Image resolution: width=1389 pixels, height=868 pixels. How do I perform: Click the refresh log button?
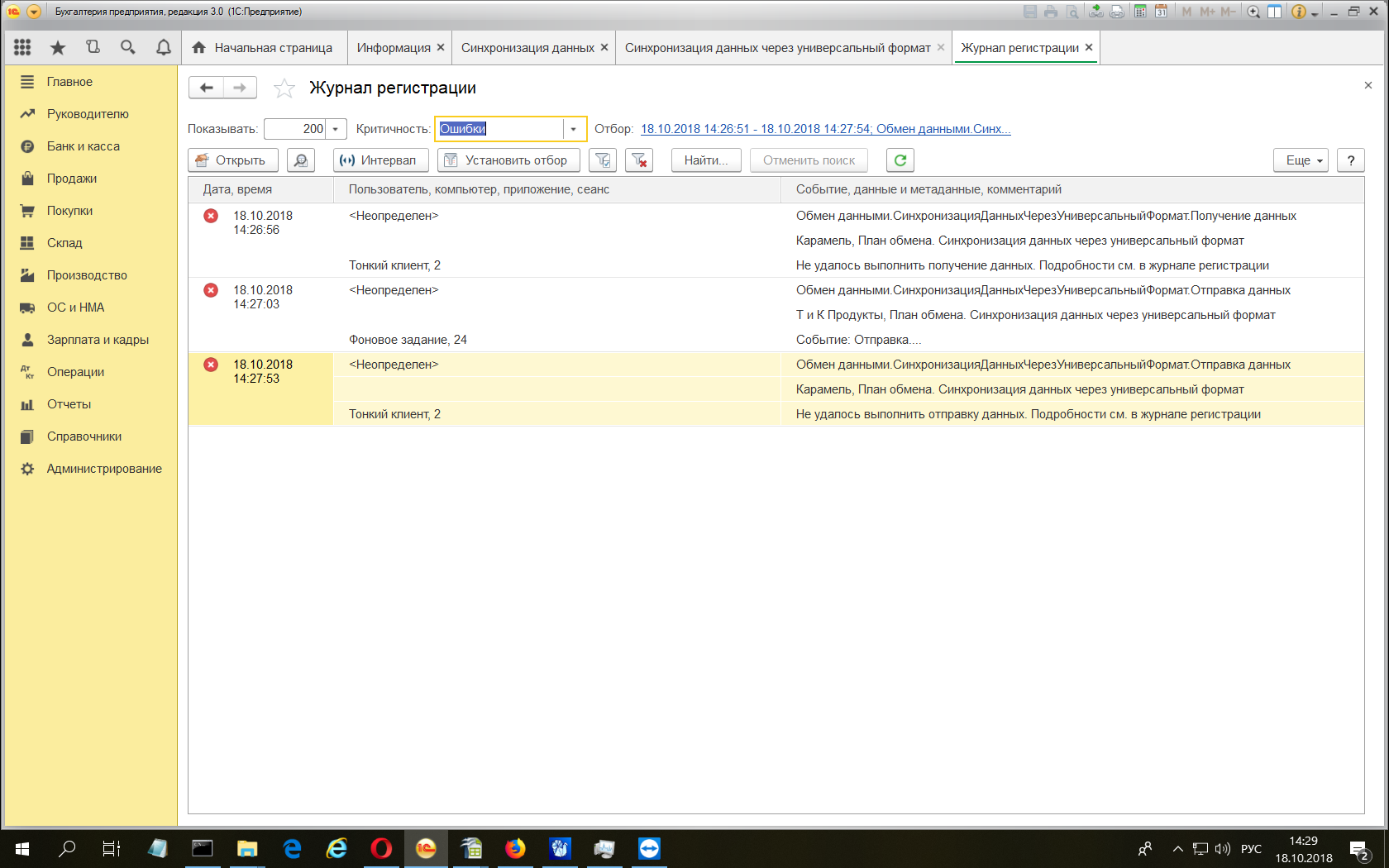900,160
